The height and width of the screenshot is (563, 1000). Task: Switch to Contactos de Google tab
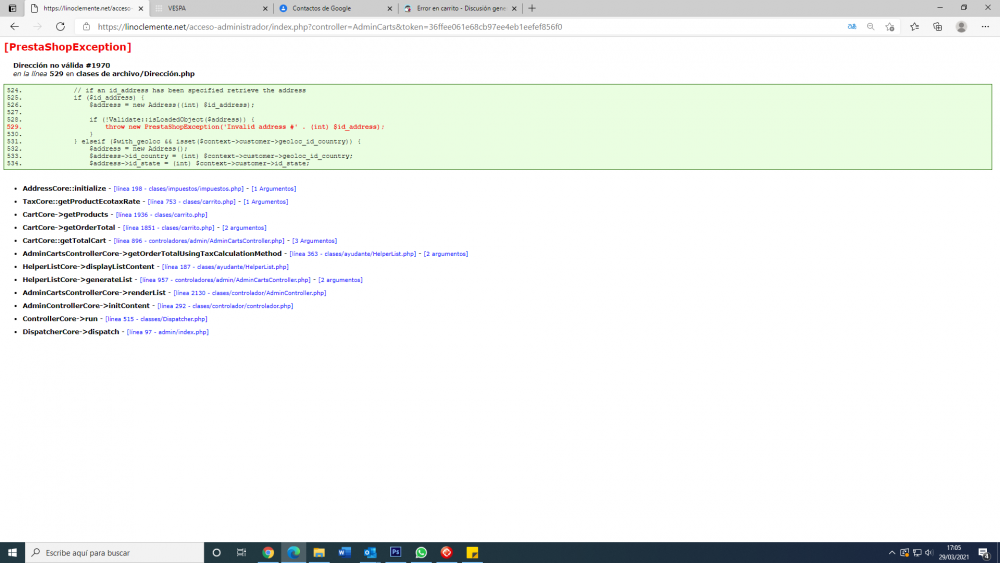point(334,8)
